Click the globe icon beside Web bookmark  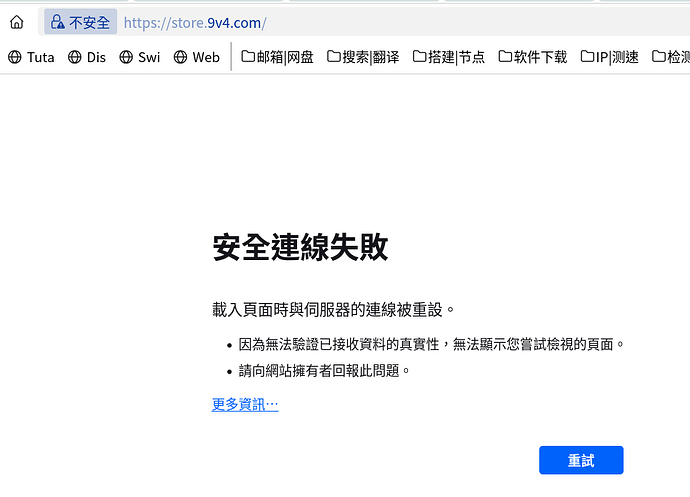(180, 57)
